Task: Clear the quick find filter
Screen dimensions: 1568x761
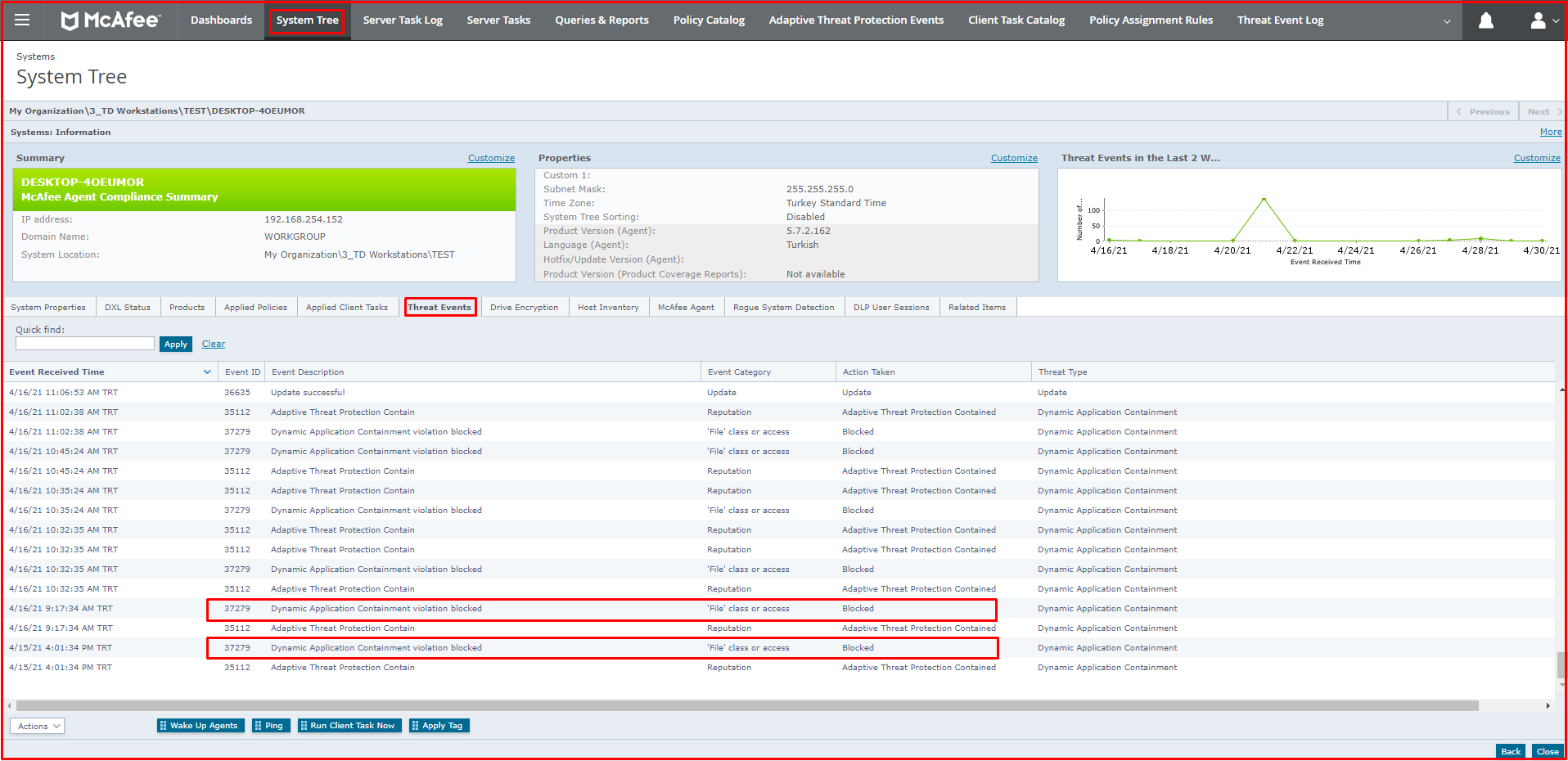Action: click(214, 344)
